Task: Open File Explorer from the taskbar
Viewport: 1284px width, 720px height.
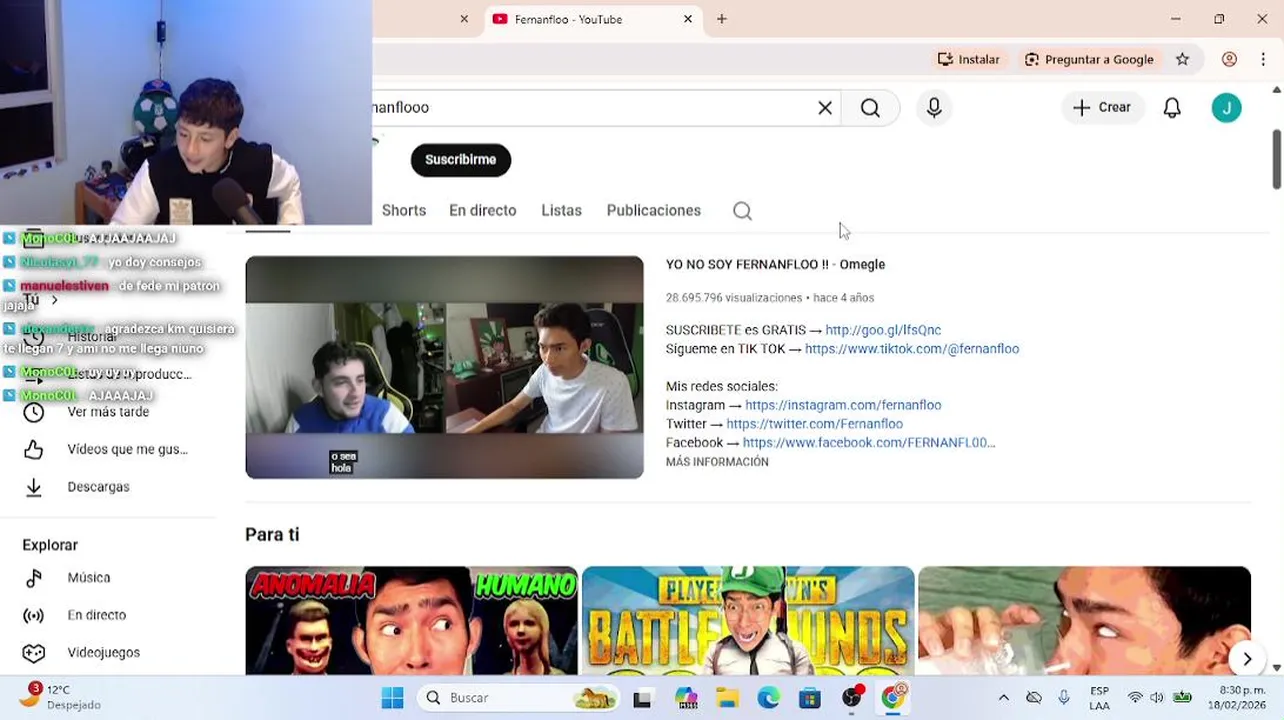Action: [727, 698]
